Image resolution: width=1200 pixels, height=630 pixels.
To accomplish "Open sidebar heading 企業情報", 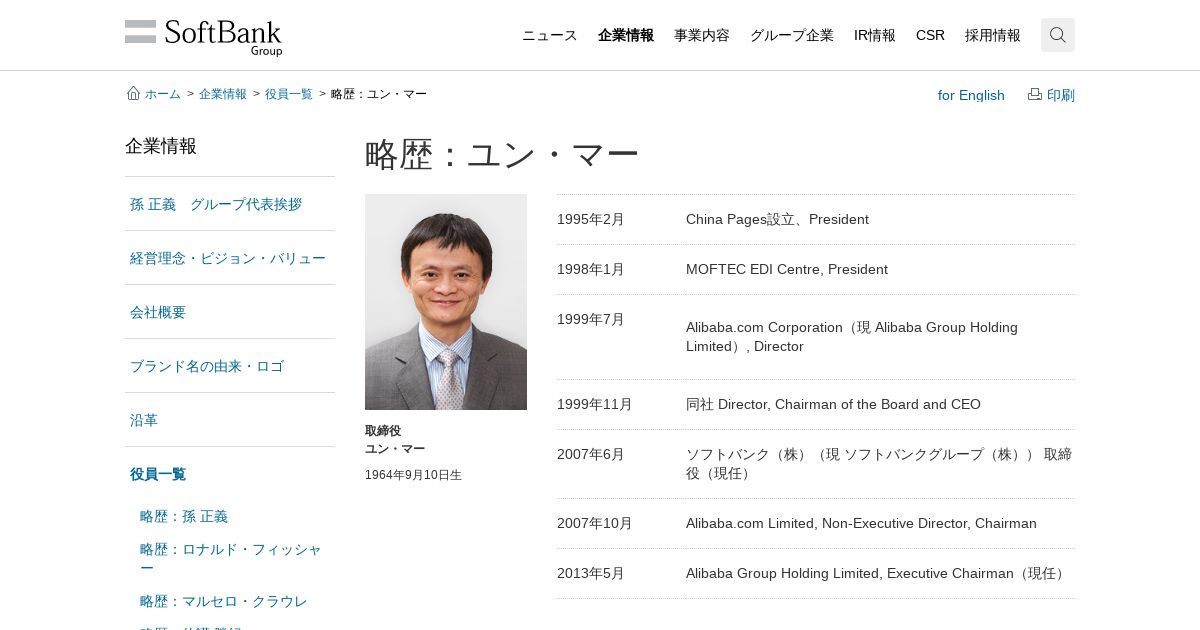I will click(x=161, y=146).
